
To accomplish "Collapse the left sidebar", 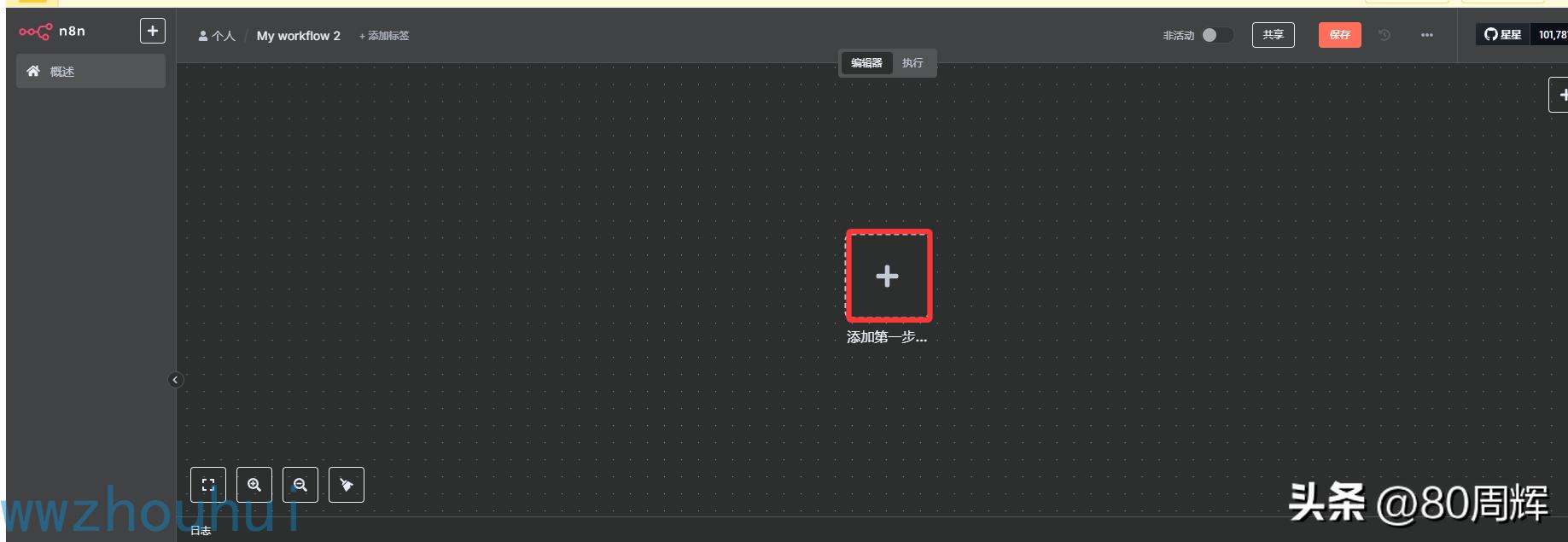I will (x=175, y=380).
